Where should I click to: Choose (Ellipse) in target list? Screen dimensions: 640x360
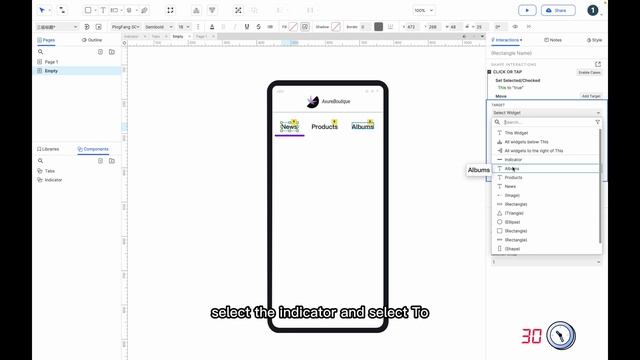pyautogui.click(x=546, y=222)
